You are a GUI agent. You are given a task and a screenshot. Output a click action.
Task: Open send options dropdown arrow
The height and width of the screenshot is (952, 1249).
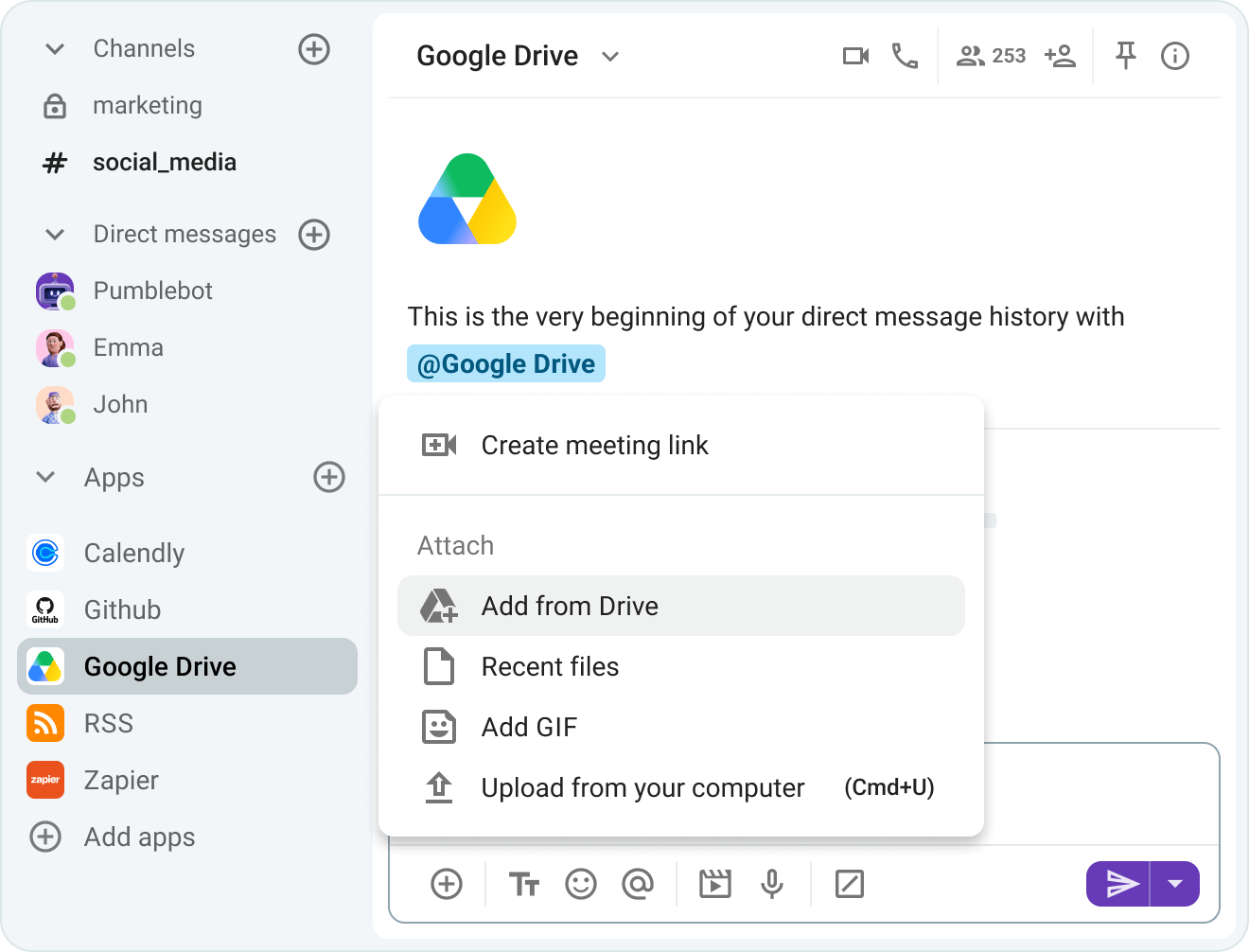pyautogui.click(x=1175, y=884)
